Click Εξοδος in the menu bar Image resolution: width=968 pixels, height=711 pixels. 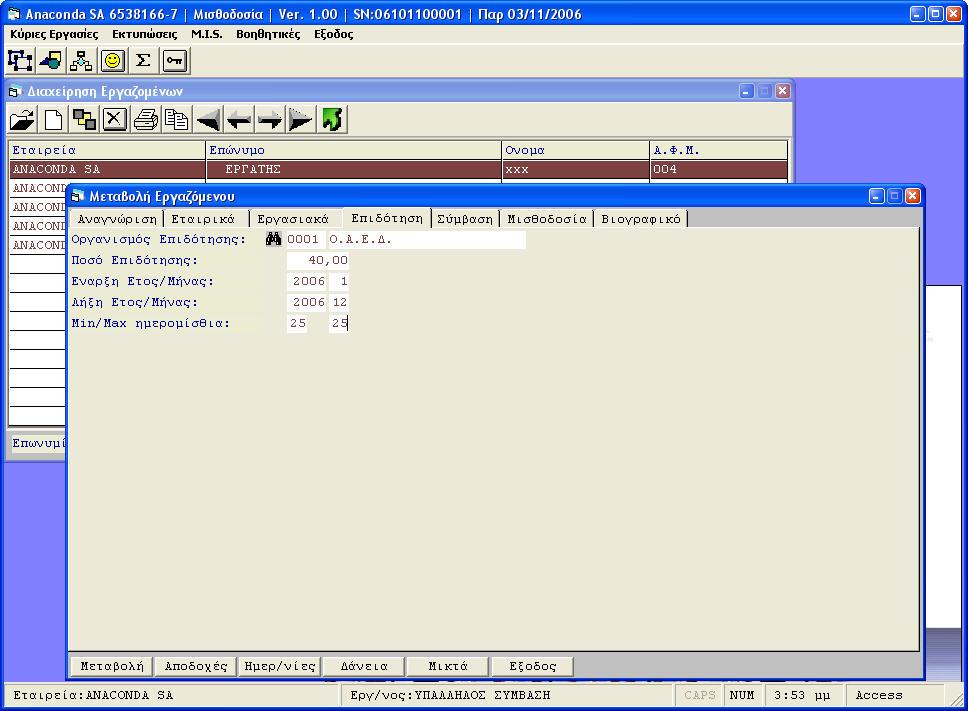(x=333, y=34)
